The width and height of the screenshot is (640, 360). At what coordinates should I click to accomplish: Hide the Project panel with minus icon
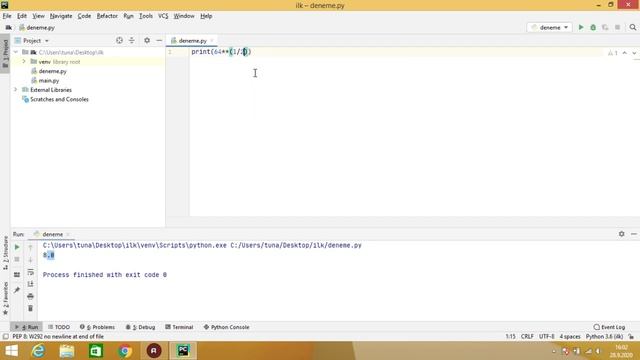point(159,40)
